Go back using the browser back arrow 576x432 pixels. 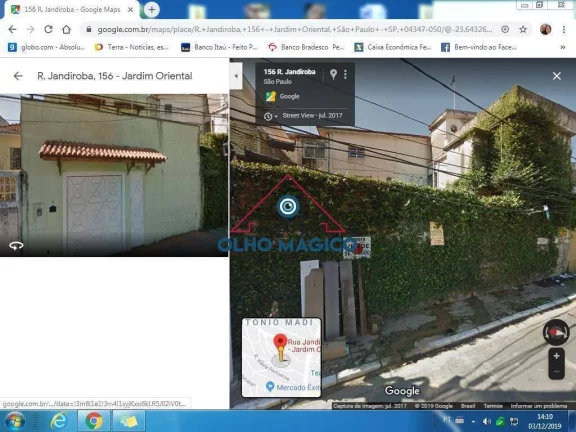coord(12,29)
